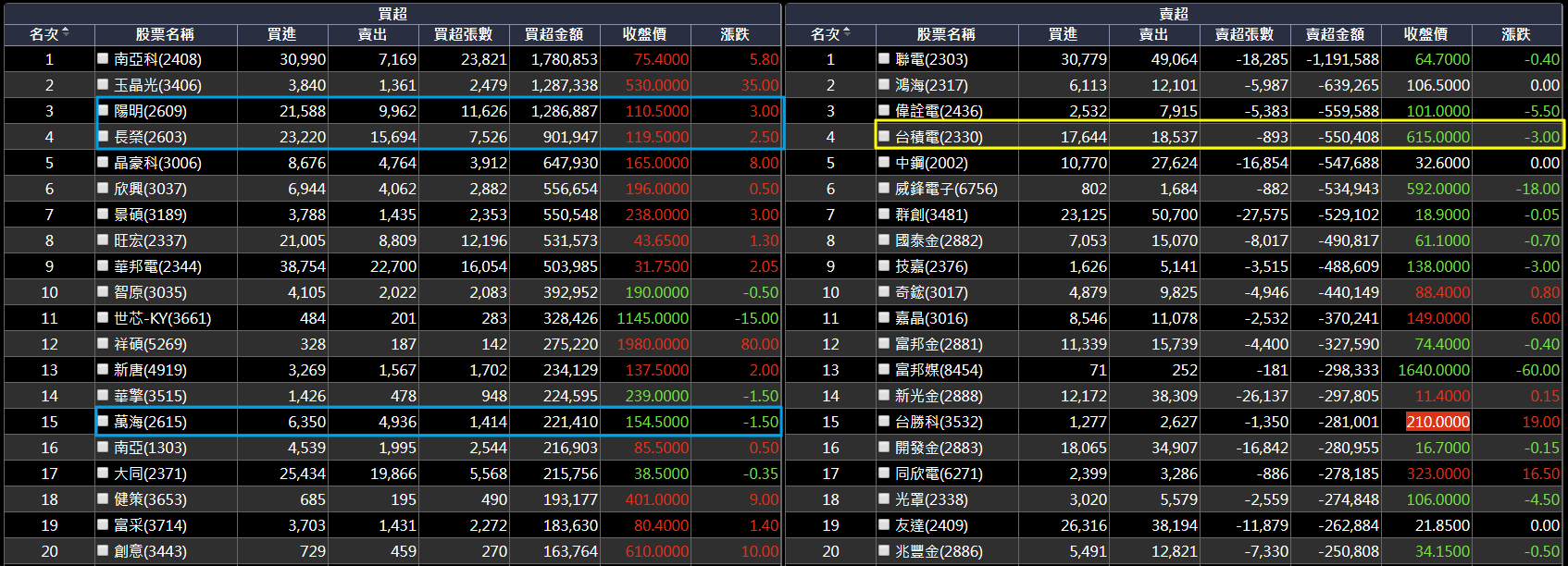Screen dimensions: 1568x566
Task: Sort 買超 table by 賣出 column
Action: pyautogui.click(x=373, y=34)
